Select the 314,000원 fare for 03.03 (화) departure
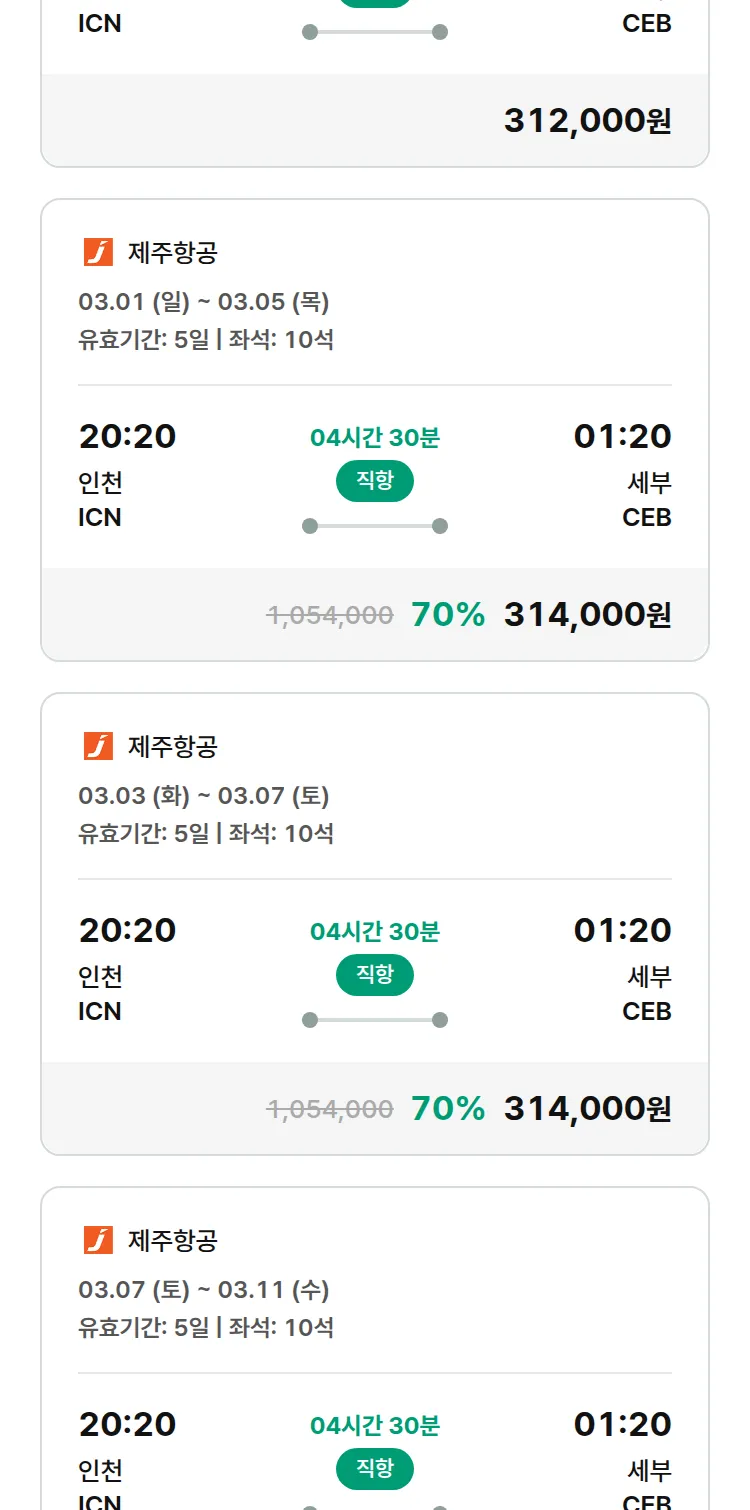Screen dimensions: 750x1510 click(x=587, y=1109)
